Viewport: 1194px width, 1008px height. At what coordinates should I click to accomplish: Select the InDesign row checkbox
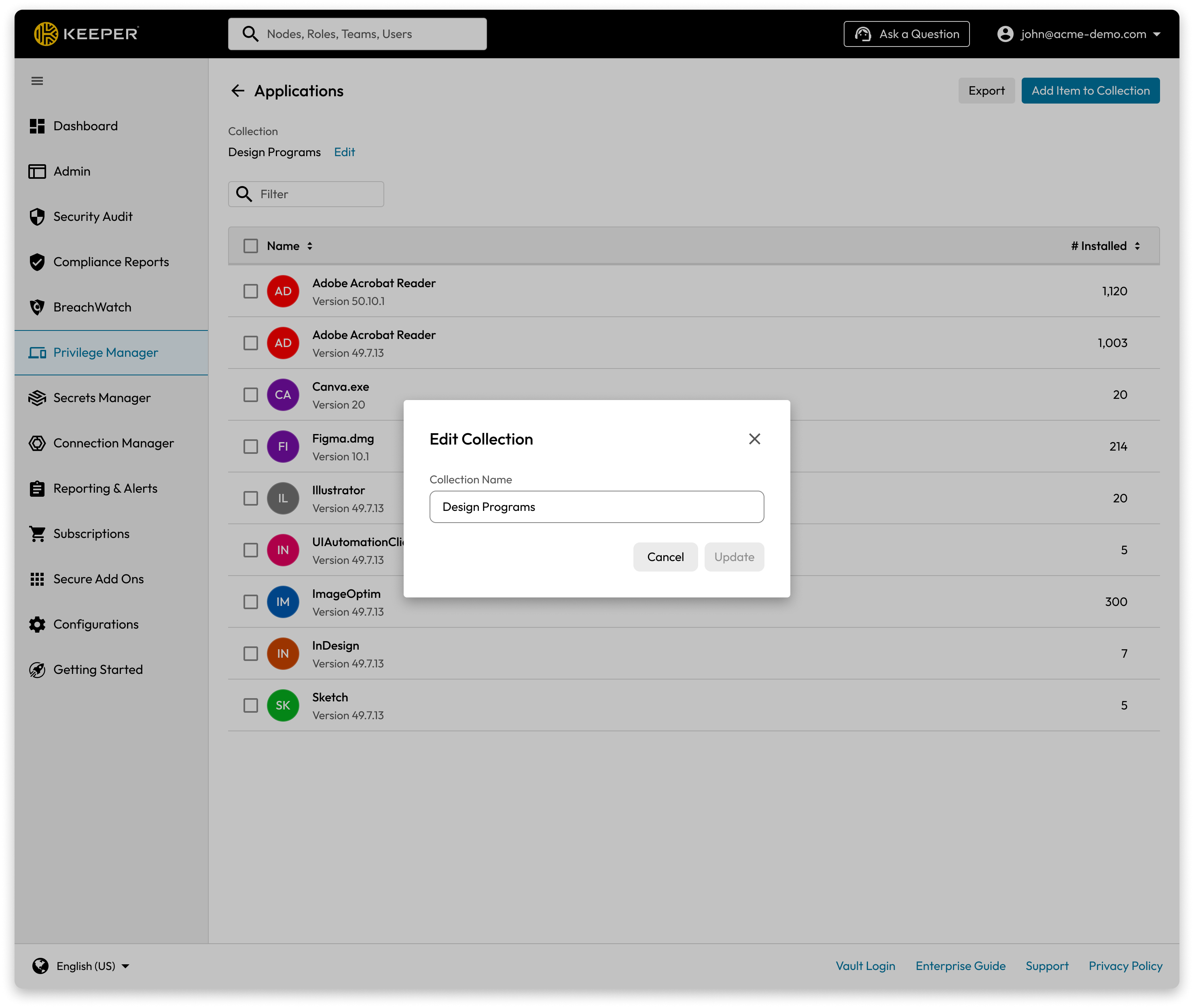coord(251,654)
